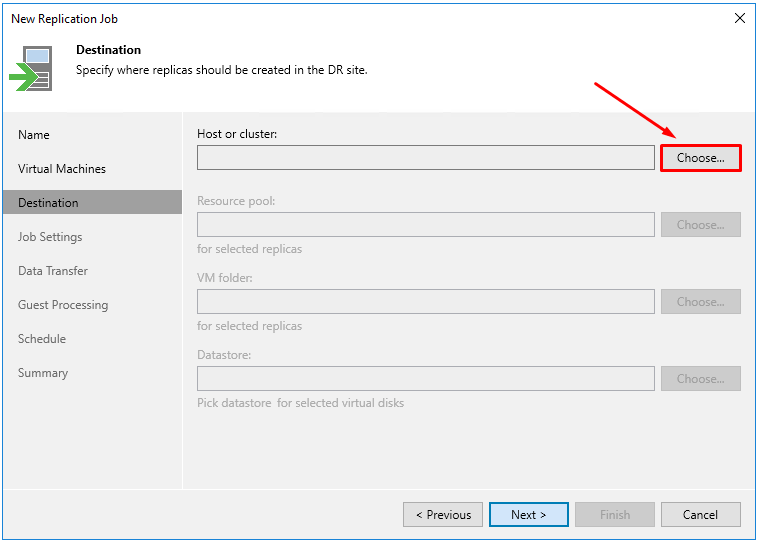Click the Host or cluster field
This screenshot has width=760, height=543.
(x=426, y=158)
